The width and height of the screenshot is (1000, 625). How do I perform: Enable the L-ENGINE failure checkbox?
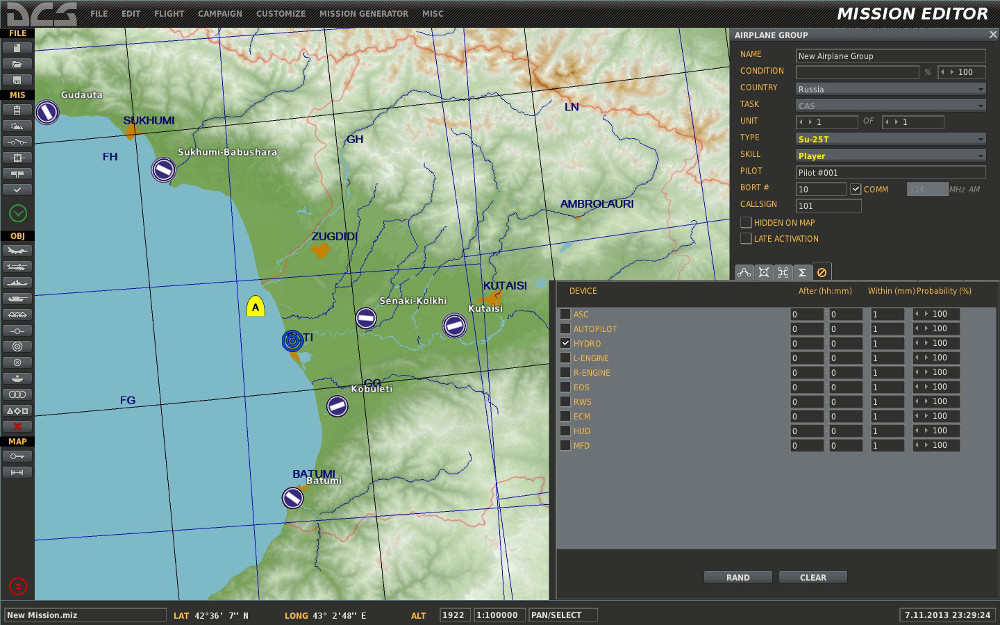coord(565,358)
